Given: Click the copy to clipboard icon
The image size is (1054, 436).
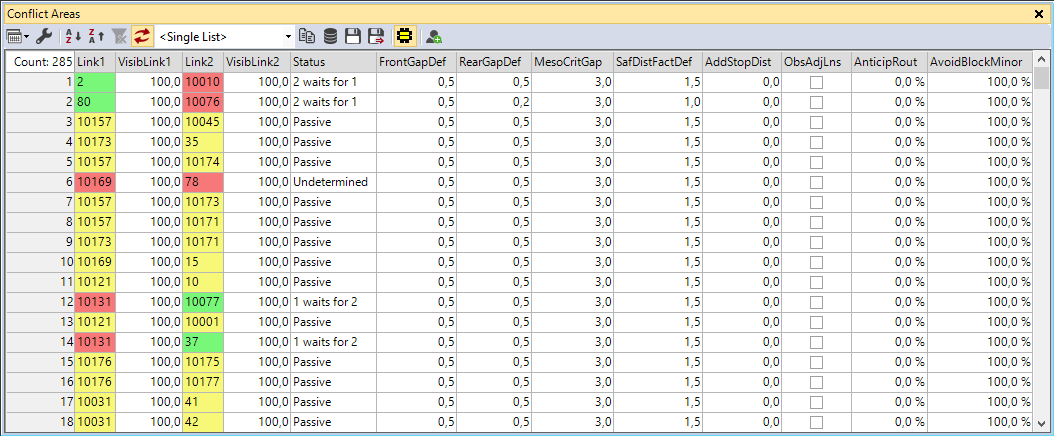Looking at the screenshot, I should (x=309, y=36).
